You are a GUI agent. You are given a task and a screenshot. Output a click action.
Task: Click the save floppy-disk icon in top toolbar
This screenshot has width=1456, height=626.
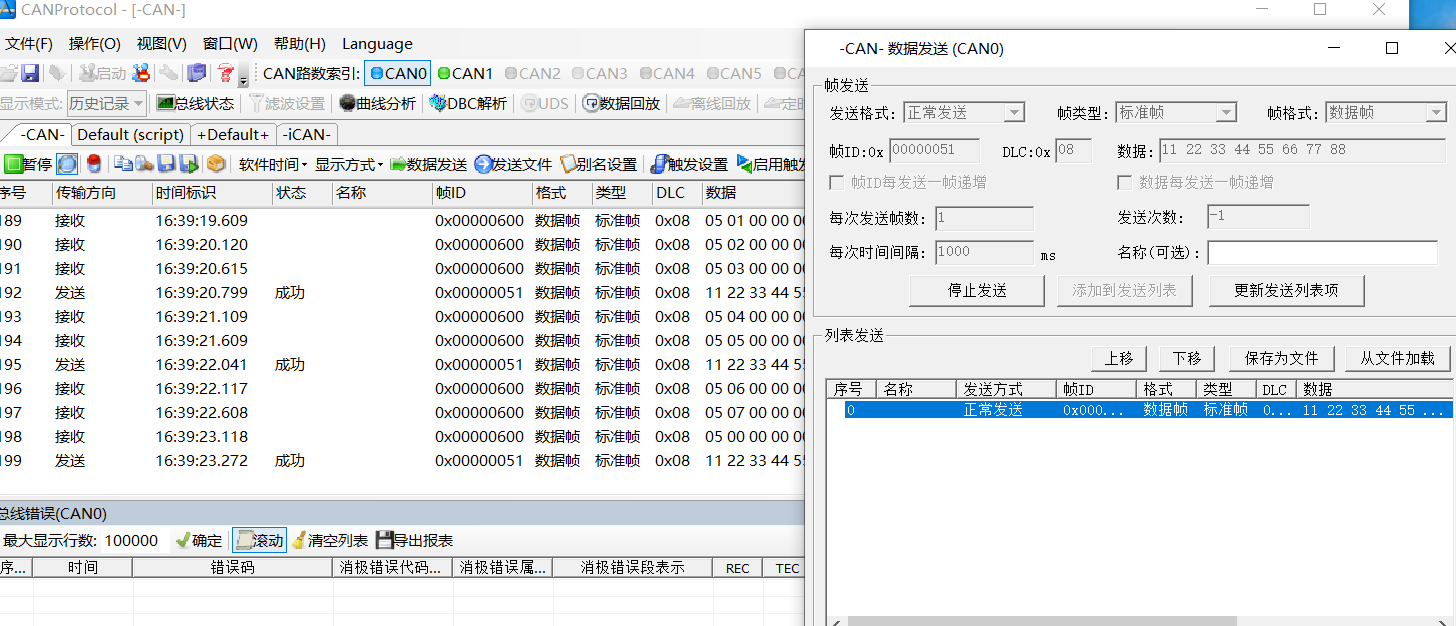[x=30, y=73]
